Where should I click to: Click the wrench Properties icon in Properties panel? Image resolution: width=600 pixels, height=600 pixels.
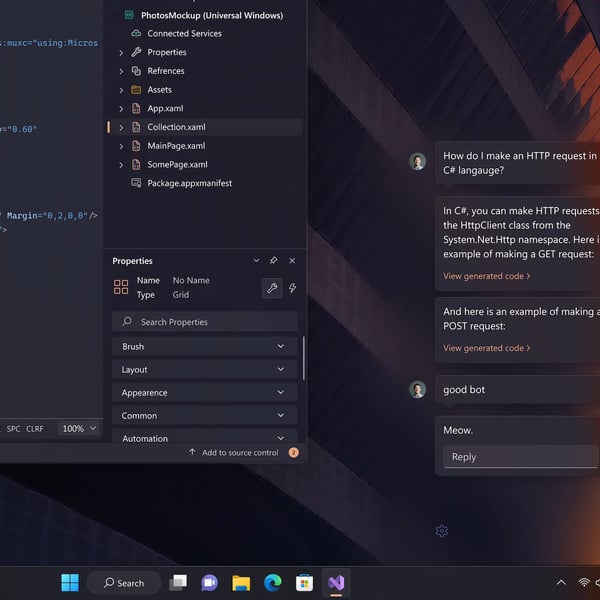point(271,288)
